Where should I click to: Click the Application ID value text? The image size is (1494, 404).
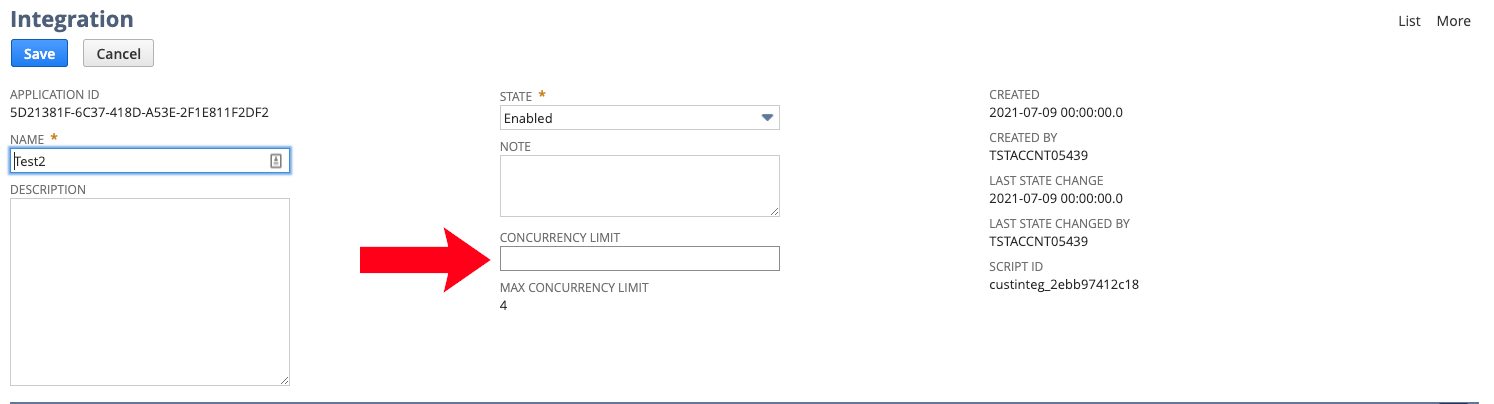tap(139, 112)
